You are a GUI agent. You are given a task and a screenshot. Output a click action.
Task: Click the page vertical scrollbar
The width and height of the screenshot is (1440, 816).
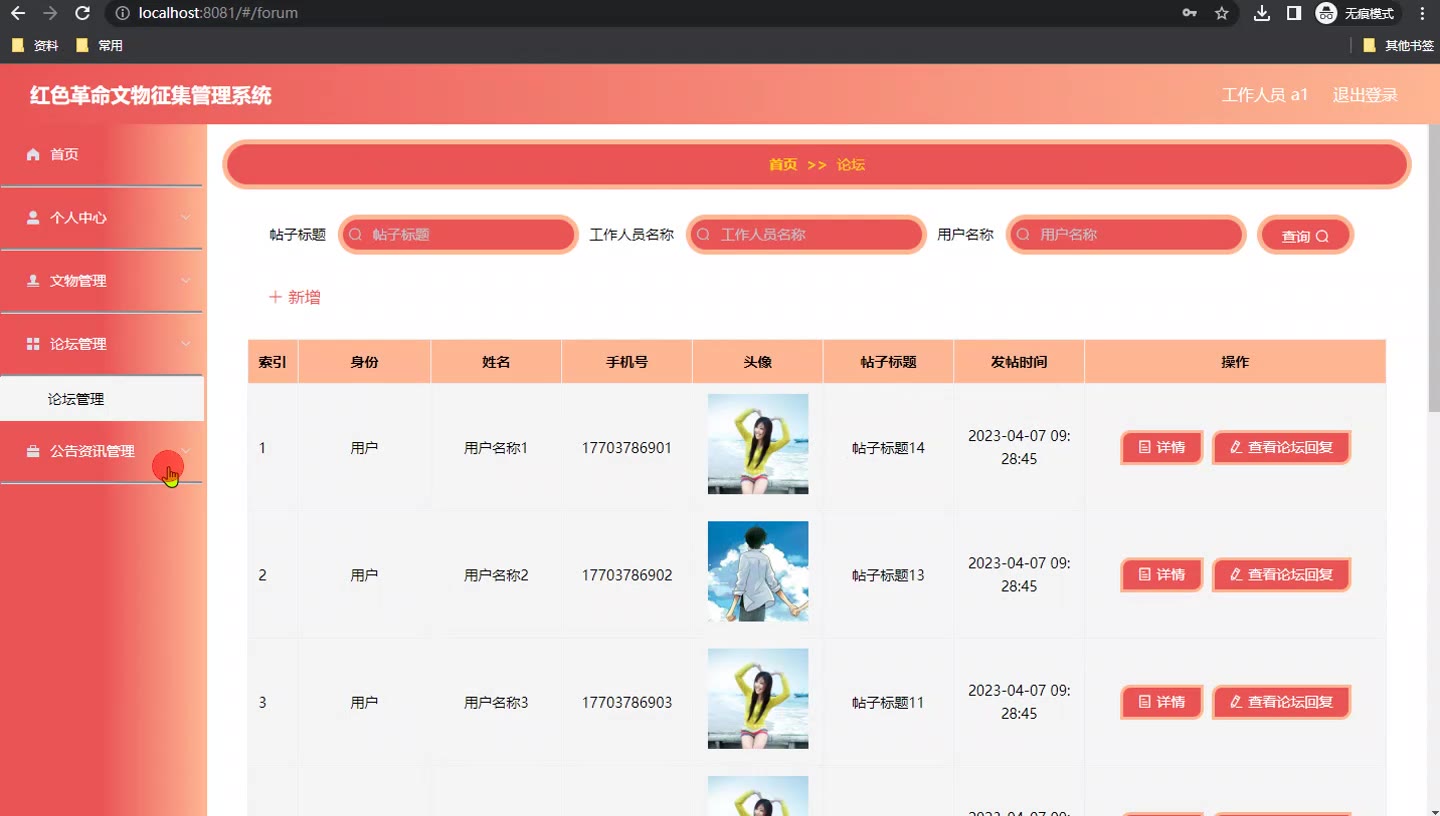pyautogui.click(x=1433, y=268)
